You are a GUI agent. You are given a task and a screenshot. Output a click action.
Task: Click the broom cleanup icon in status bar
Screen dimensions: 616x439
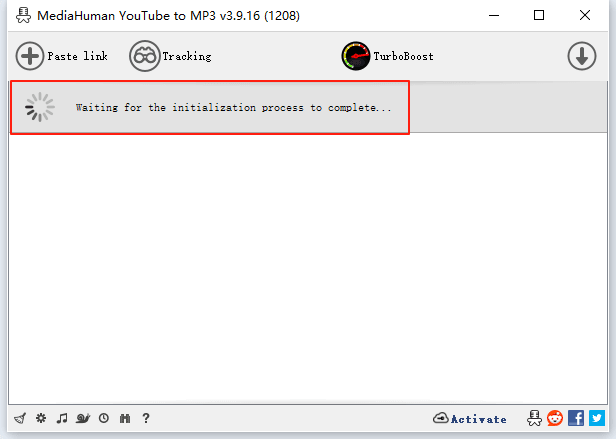tap(19, 419)
